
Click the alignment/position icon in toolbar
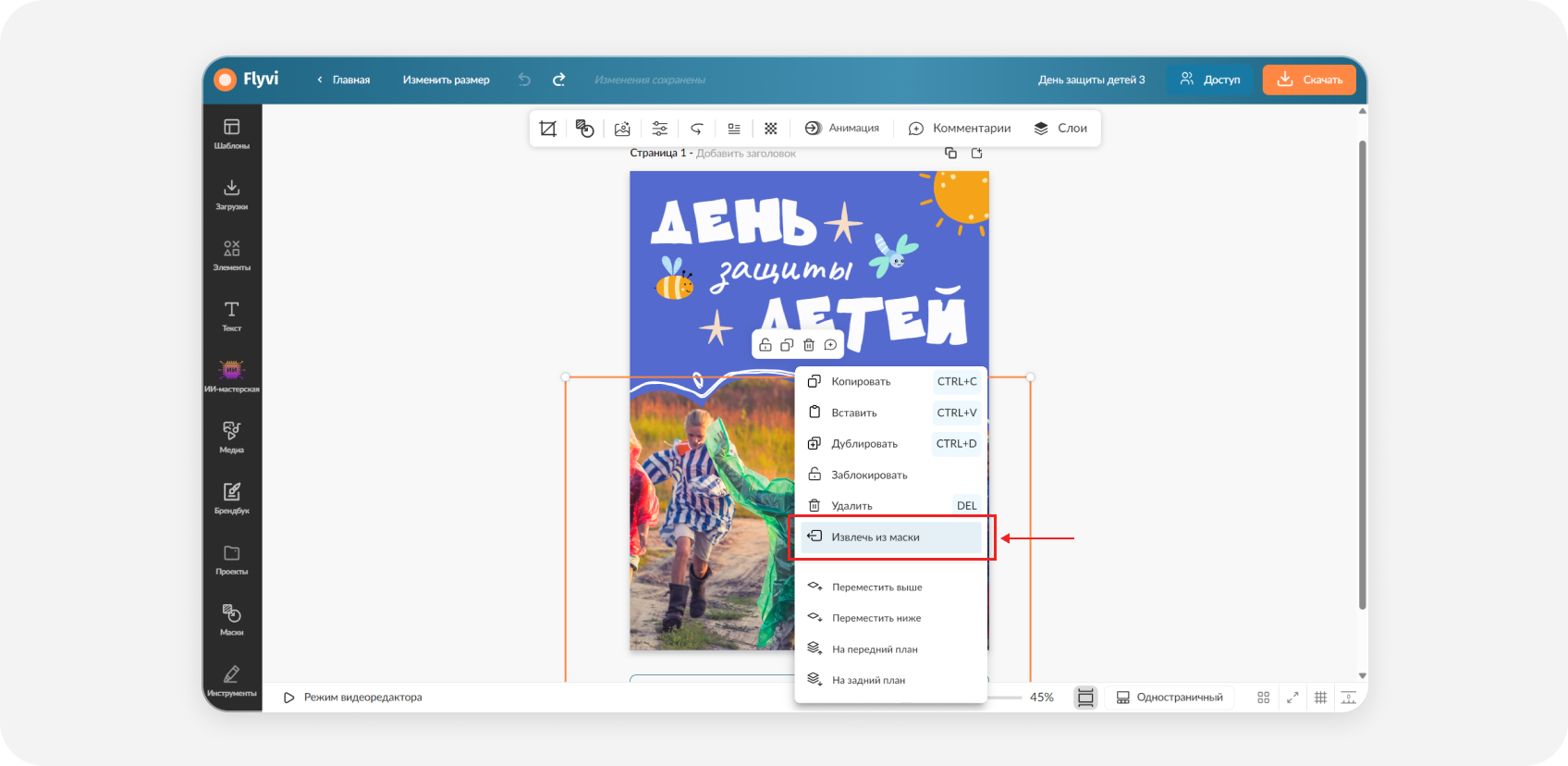[734, 129]
